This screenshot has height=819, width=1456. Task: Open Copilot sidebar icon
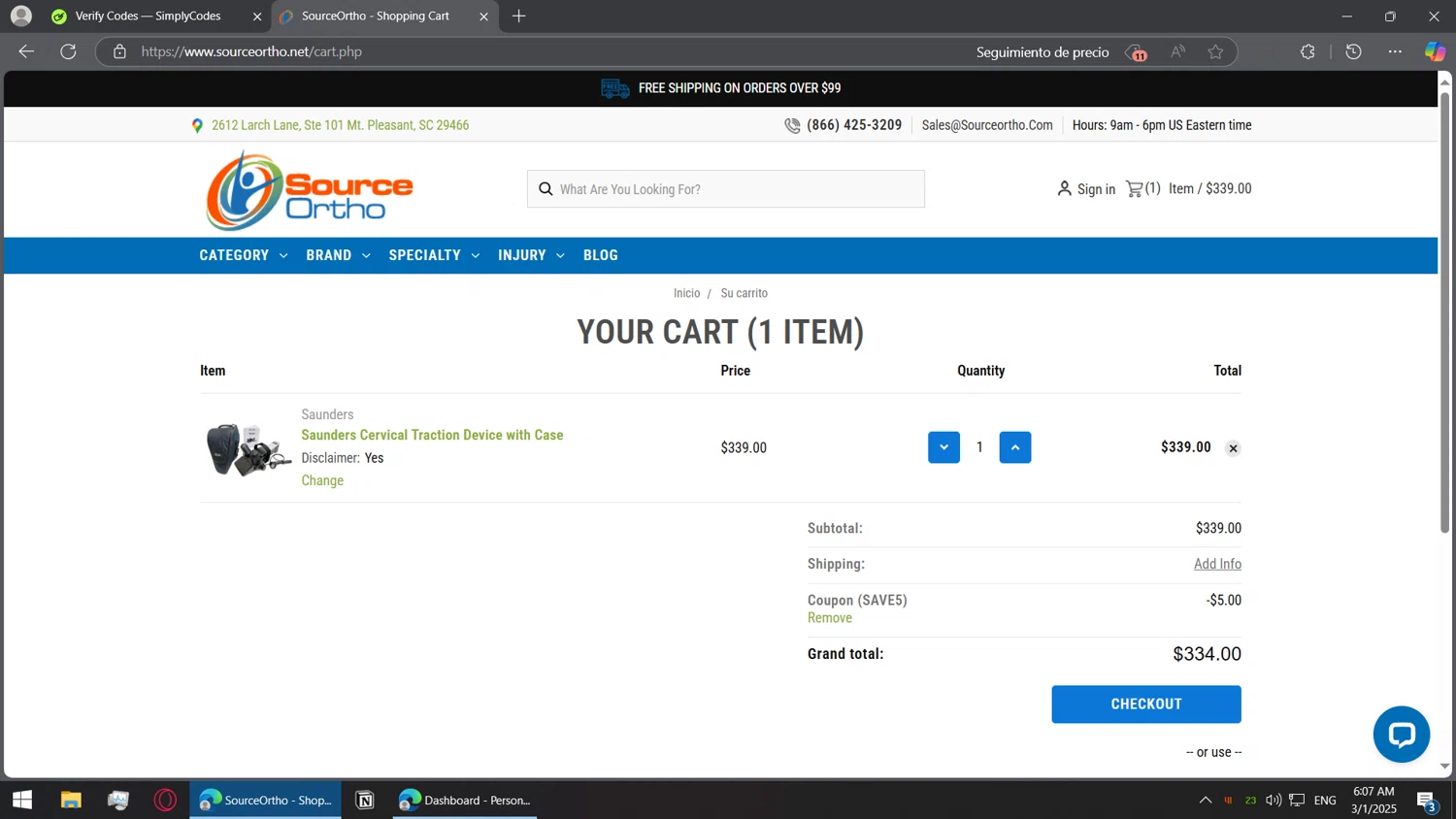pyautogui.click(x=1434, y=51)
